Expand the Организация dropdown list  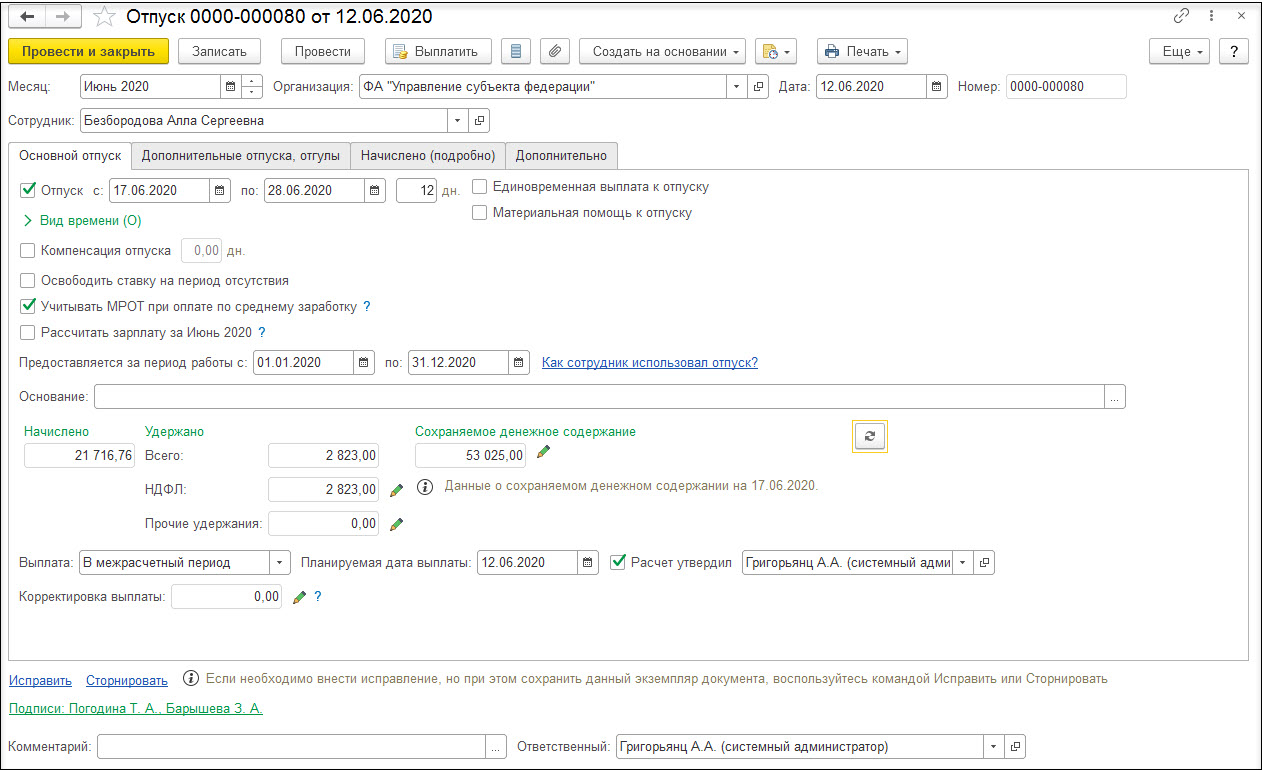[738, 87]
